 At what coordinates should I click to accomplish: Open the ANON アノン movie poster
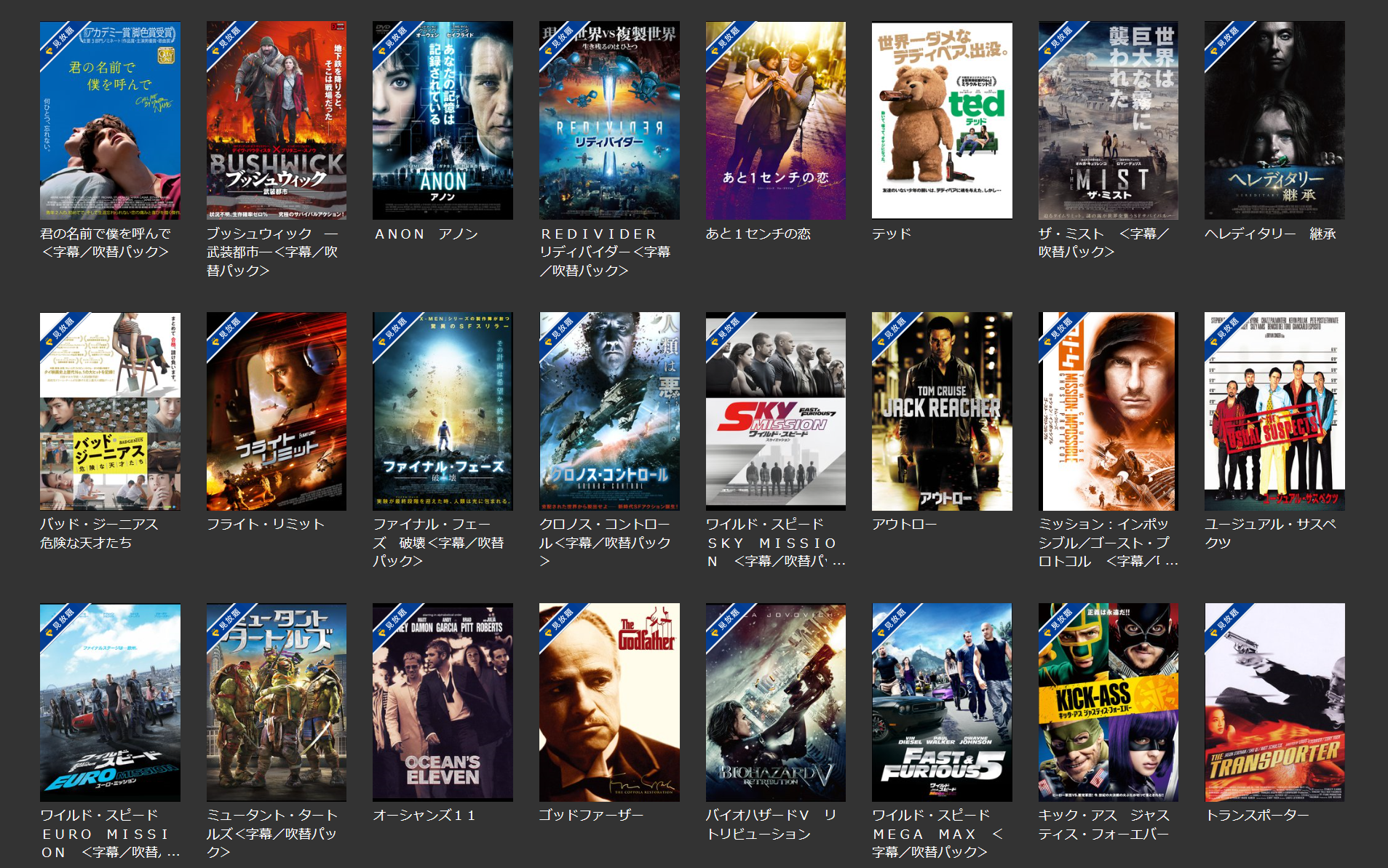tap(443, 120)
